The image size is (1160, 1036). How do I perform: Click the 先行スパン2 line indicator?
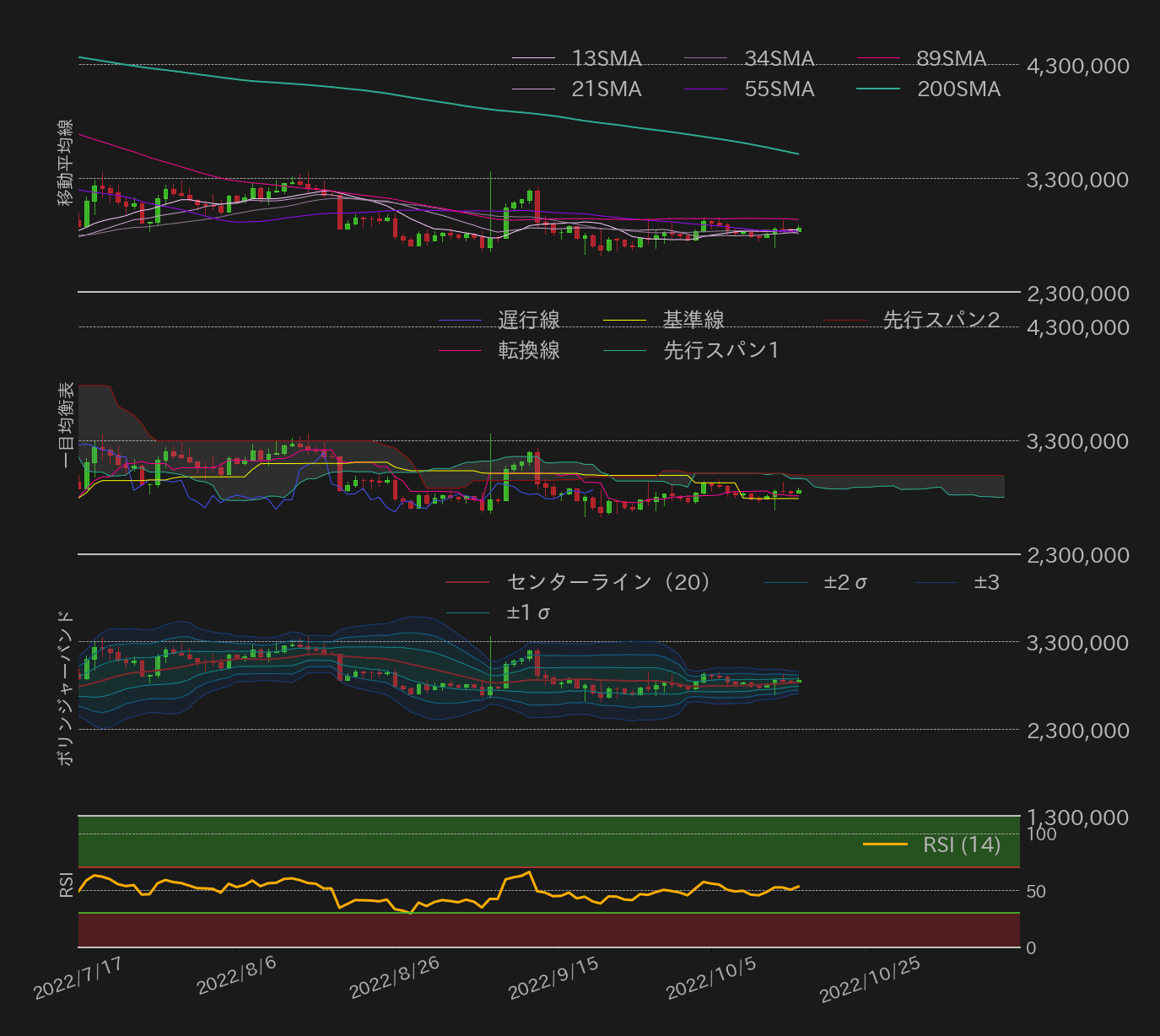pos(844,320)
